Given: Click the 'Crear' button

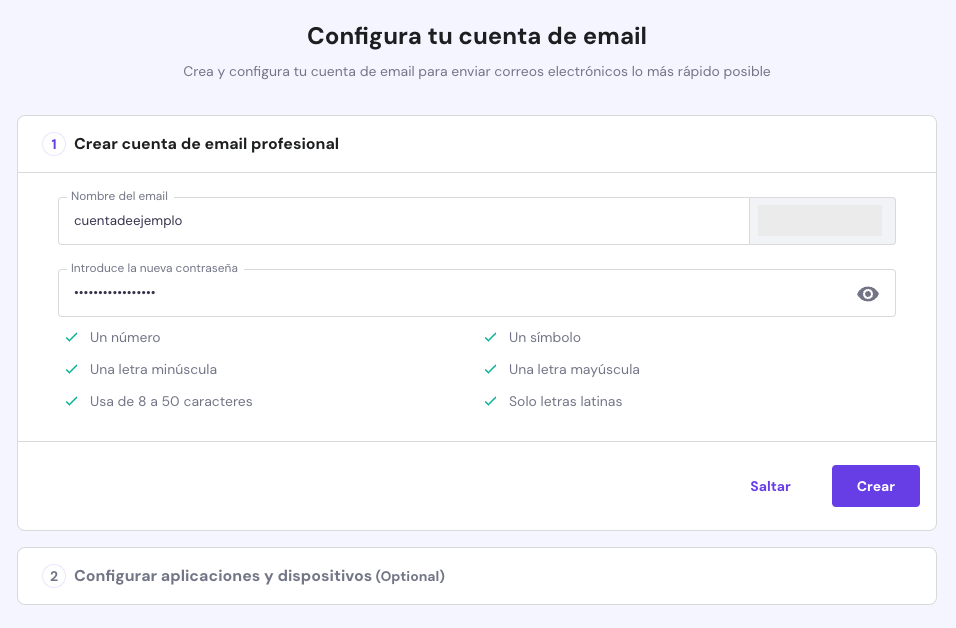Looking at the screenshot, I should point(875,486).
